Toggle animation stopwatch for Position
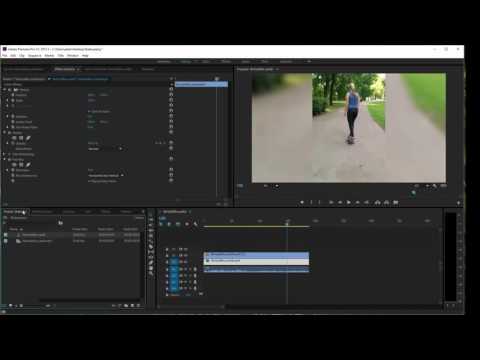Viewport: 480px width, 360px height. (13, 95)
